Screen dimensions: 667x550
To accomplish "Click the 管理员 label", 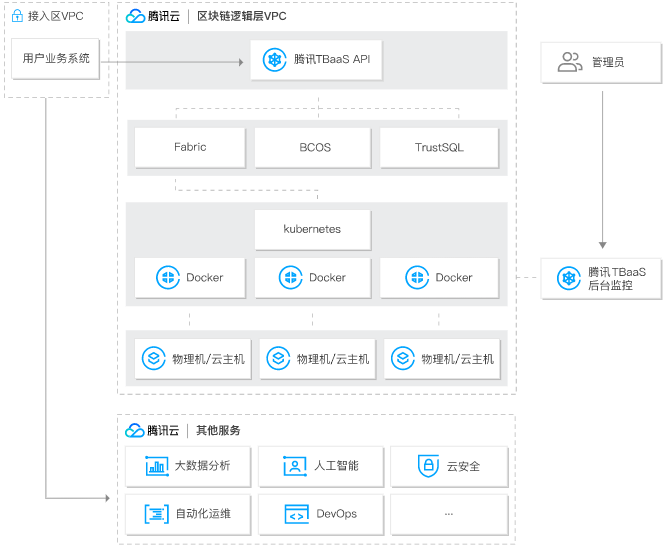I will (x=608, y=63).
